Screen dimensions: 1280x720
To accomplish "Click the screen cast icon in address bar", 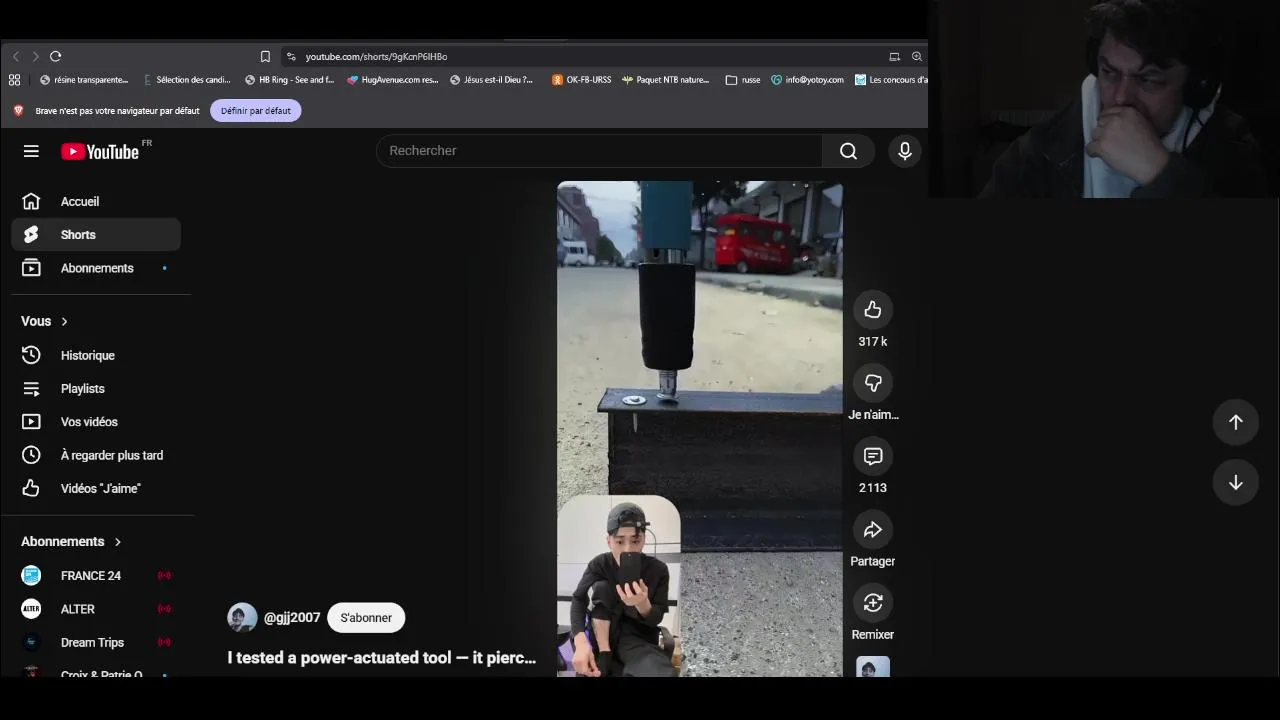I will pyautogui.click(x=894, y=56).
